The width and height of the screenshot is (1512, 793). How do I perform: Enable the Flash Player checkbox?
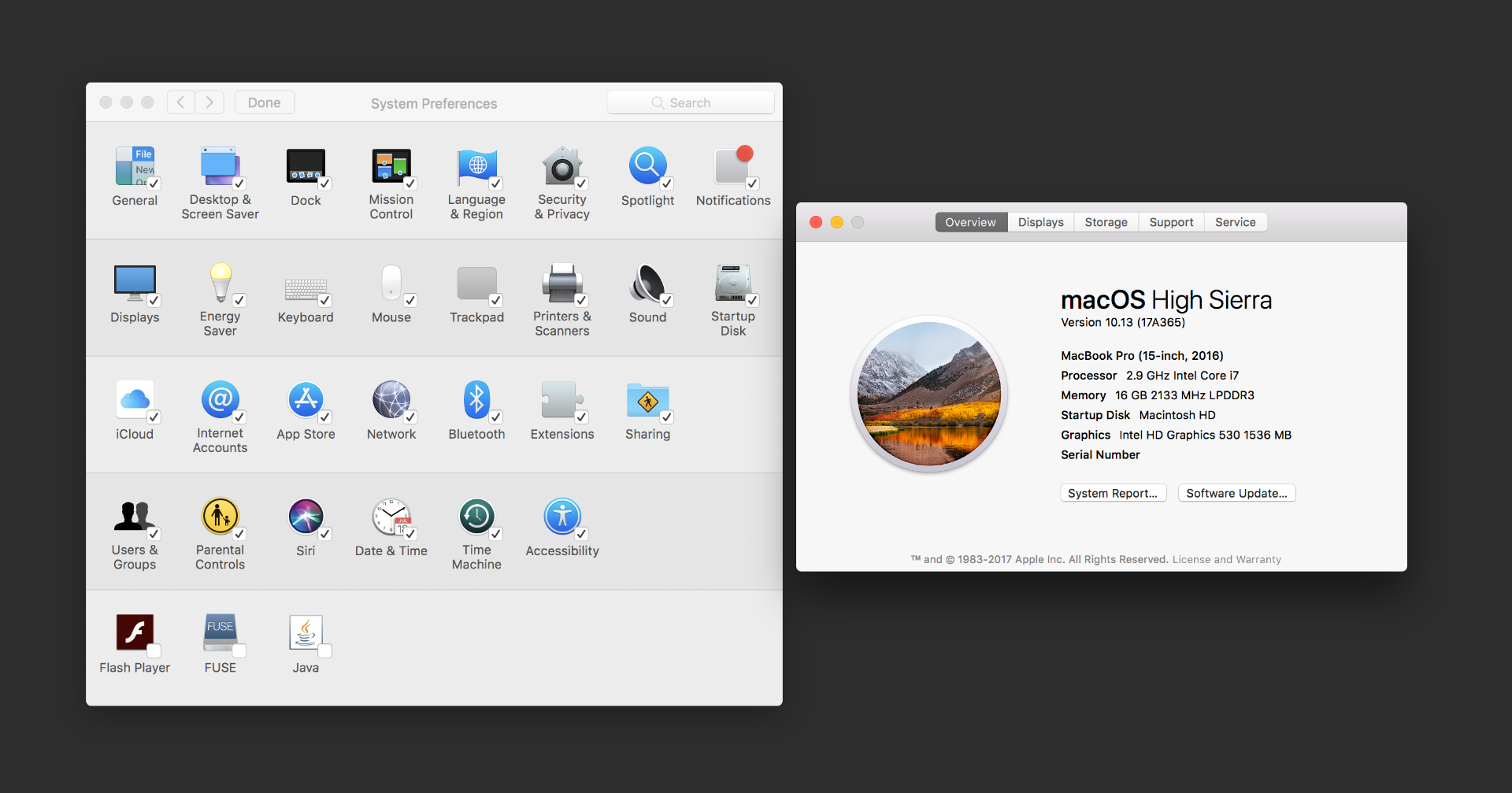click(154, 650)
